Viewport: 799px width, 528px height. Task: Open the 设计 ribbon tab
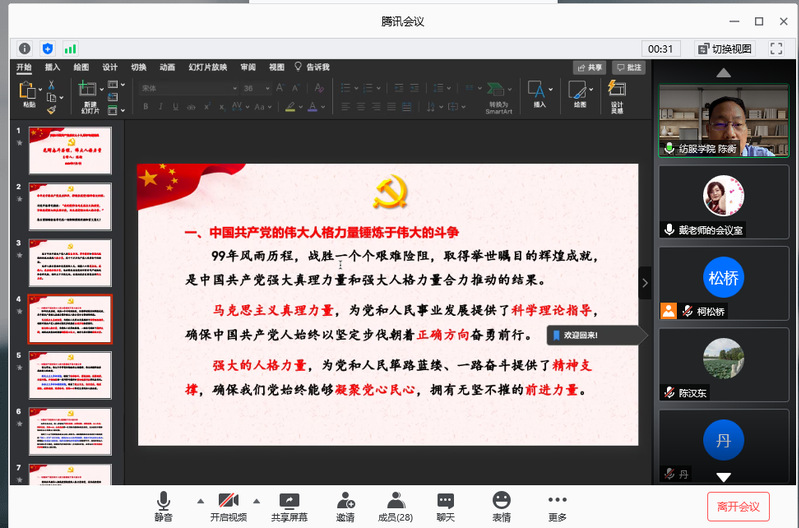pyautogui.click(x=110, y=68)
